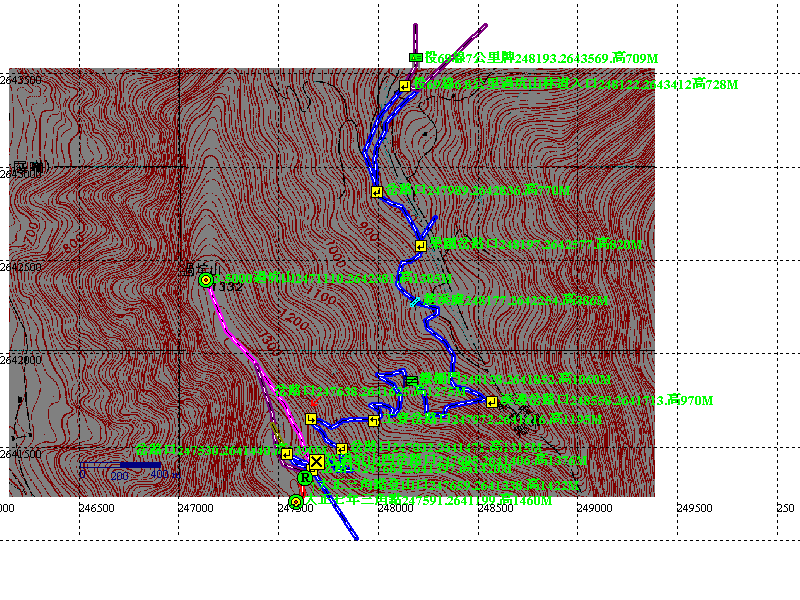The image size is (800, 600).
Task: Select northing grid label 2641500
Action: coord(20,455)
